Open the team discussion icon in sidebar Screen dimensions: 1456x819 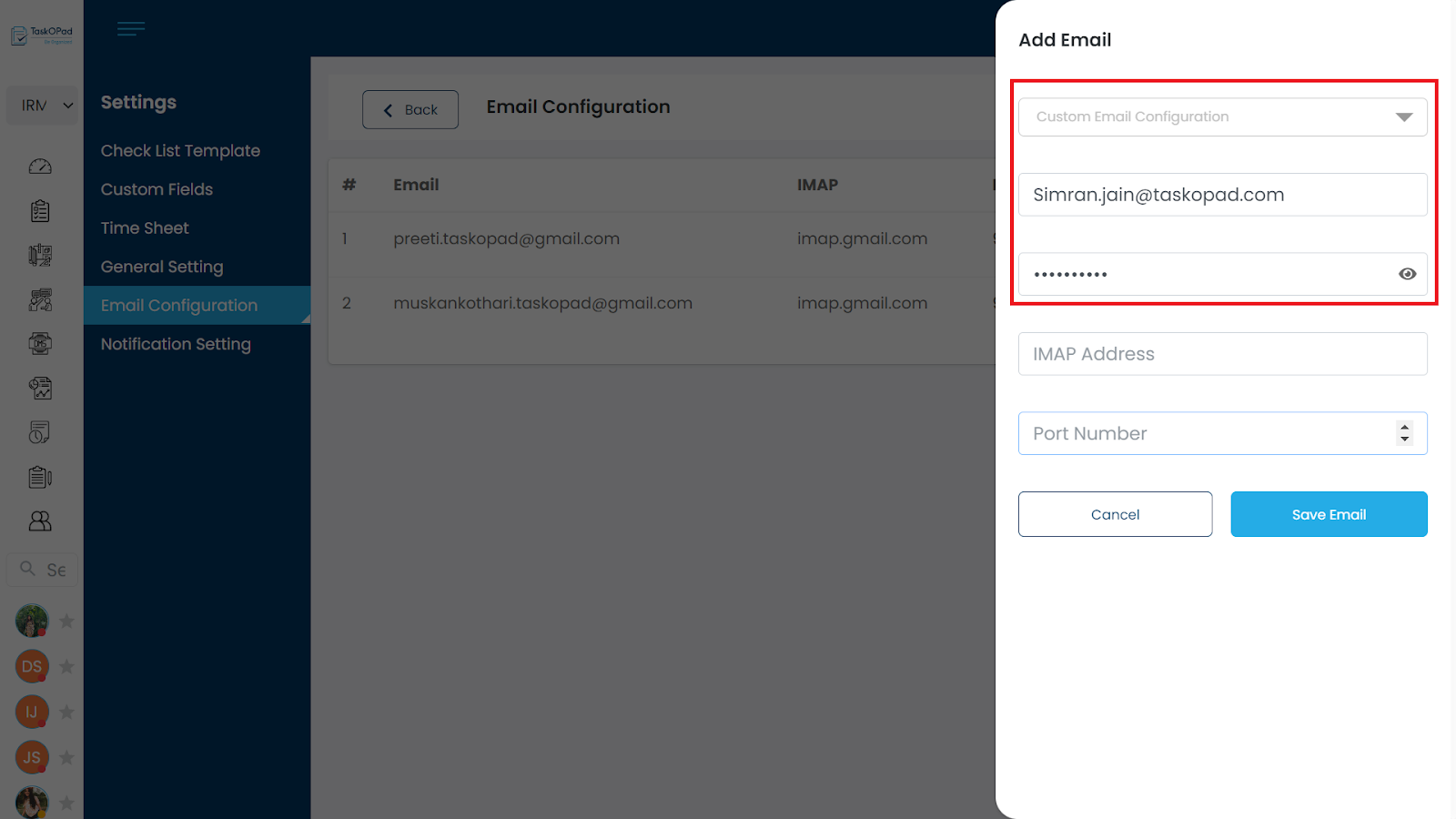click(40, 299)
